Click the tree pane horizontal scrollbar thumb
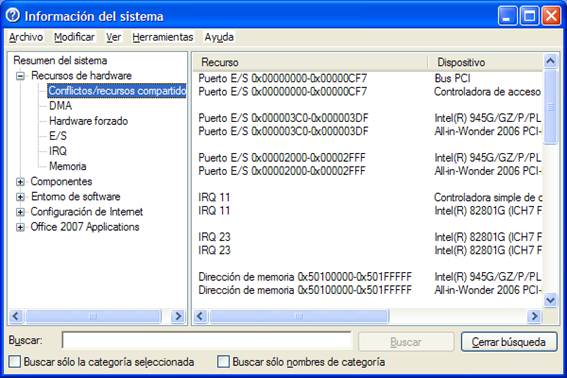Viewport: 567px width, 378px height. pos(93,316)
